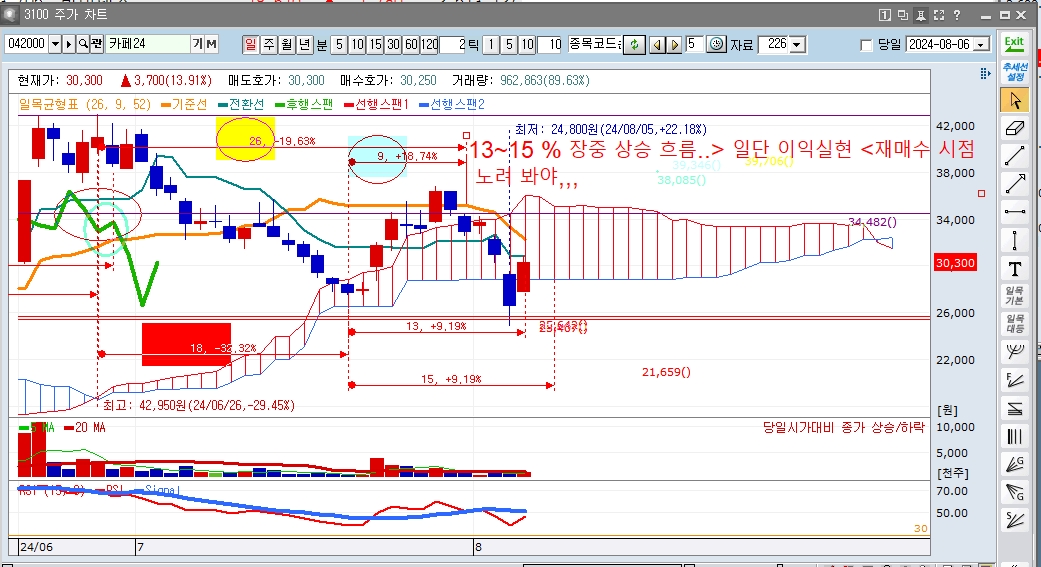Image resolution: width=1041 pixels, height=567 pixels.
Task: Enable the 당일 checkbox
Action: coord(866,45)
